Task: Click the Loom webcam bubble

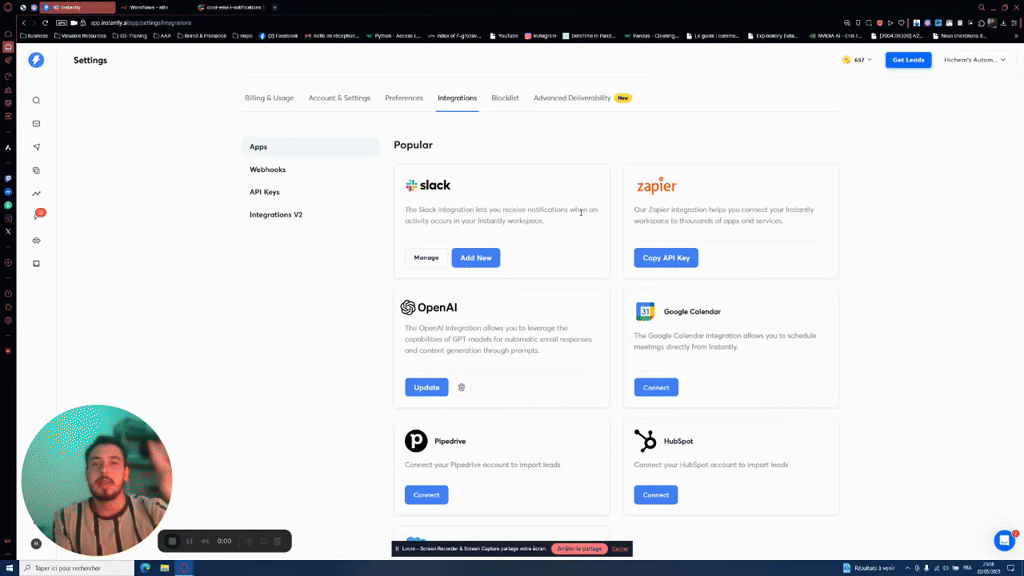Action: (97, 480)
